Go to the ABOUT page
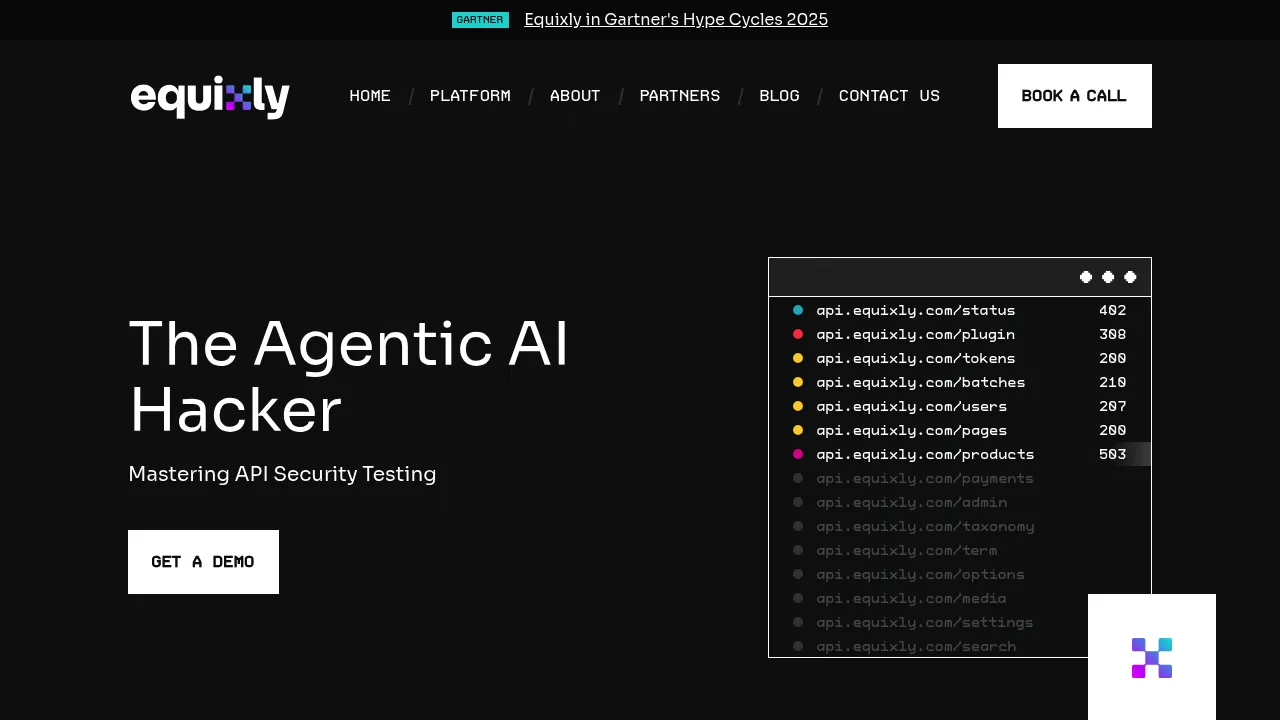1280x720 pixels. (x=575, y=96)
